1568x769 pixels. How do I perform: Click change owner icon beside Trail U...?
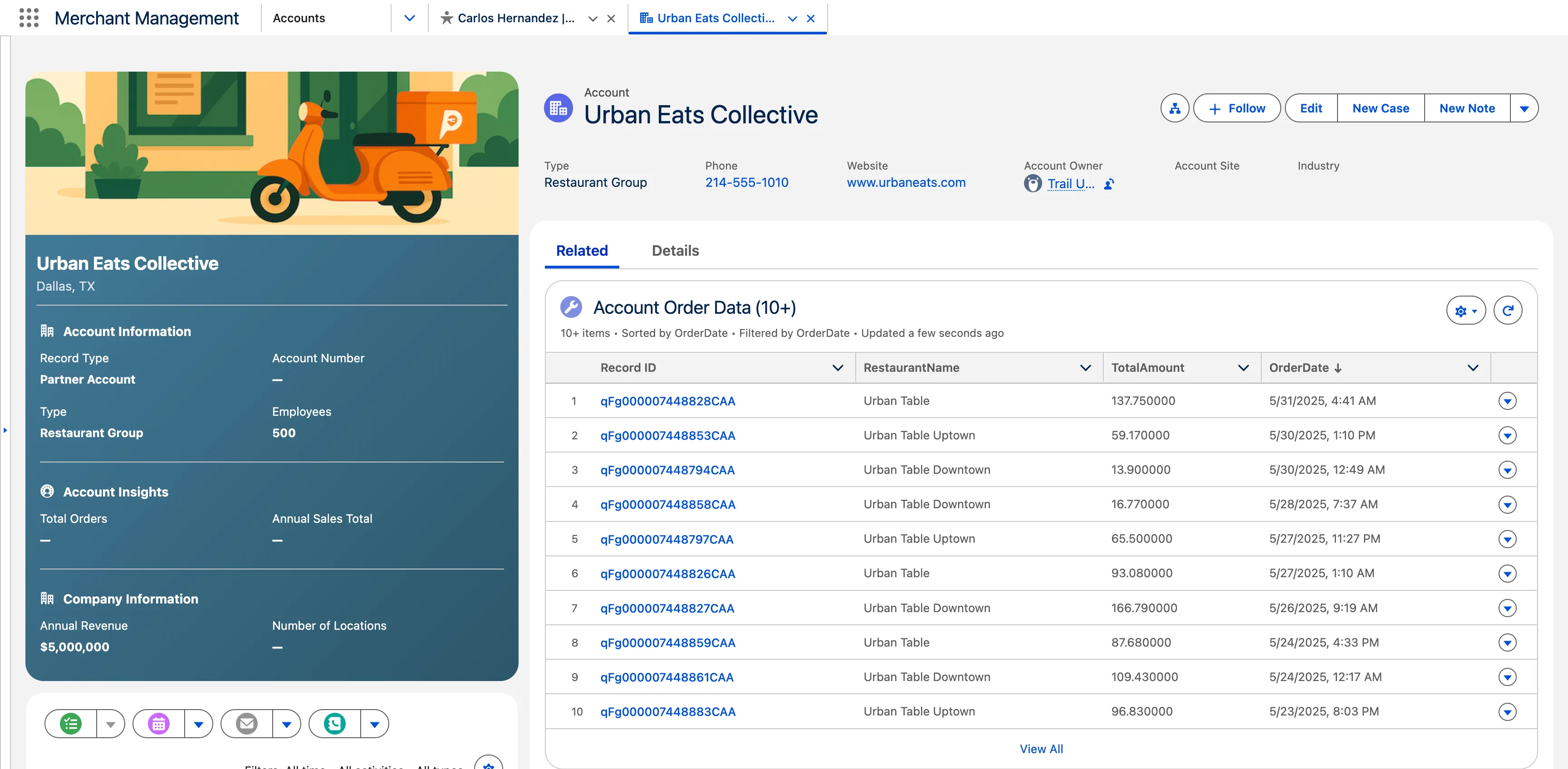coord(1109,184)
